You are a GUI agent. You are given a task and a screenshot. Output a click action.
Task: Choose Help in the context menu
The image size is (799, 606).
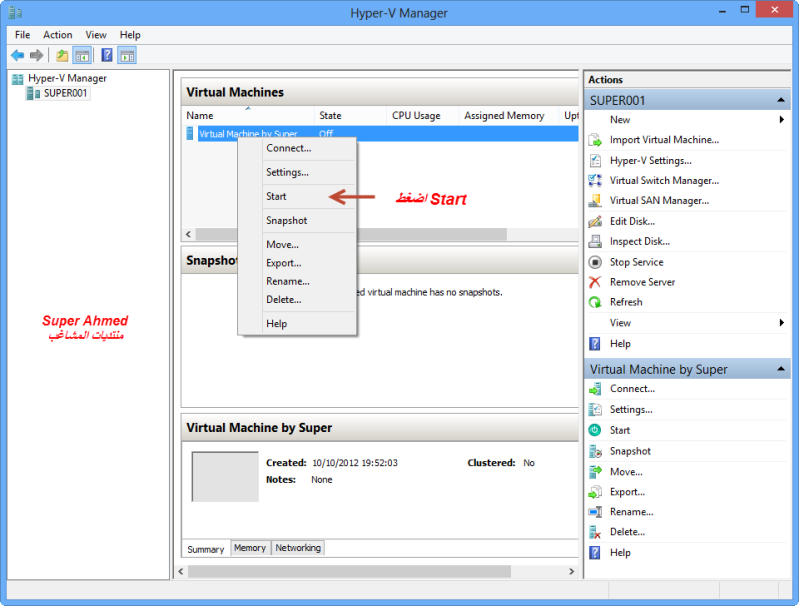(x=297, y=324)
